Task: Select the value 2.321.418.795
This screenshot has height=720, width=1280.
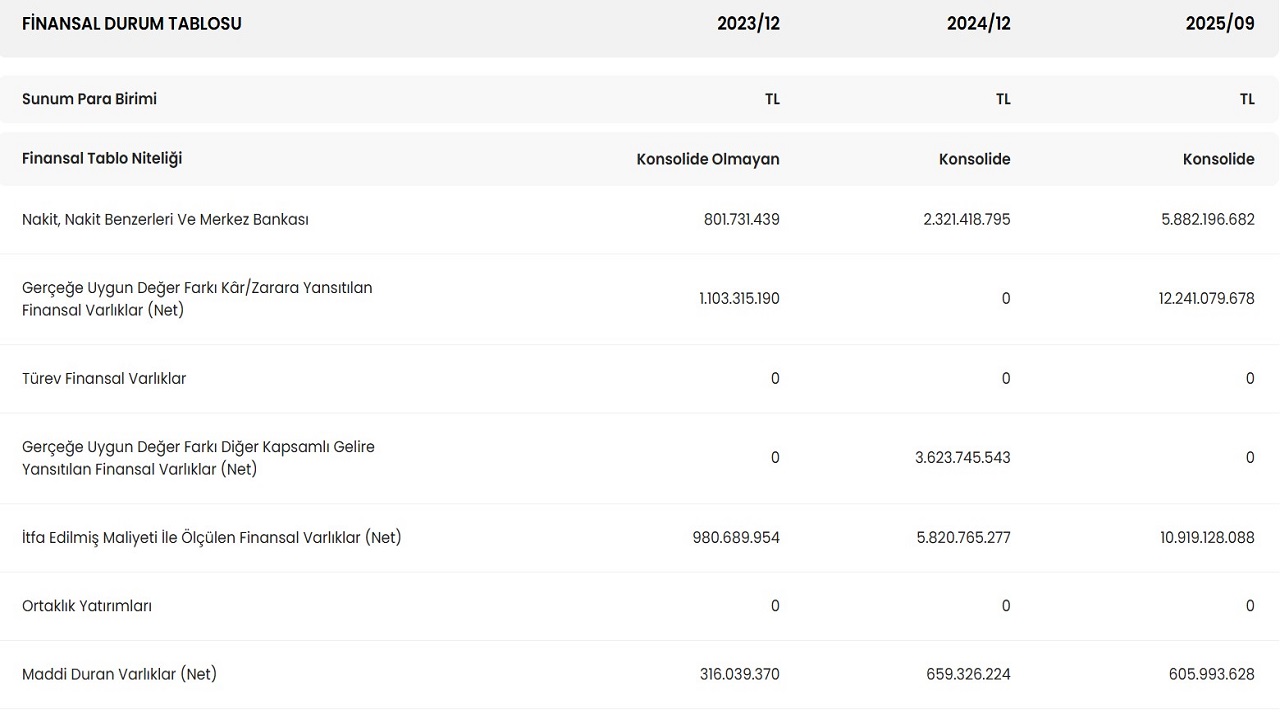Action: point(966,219)
